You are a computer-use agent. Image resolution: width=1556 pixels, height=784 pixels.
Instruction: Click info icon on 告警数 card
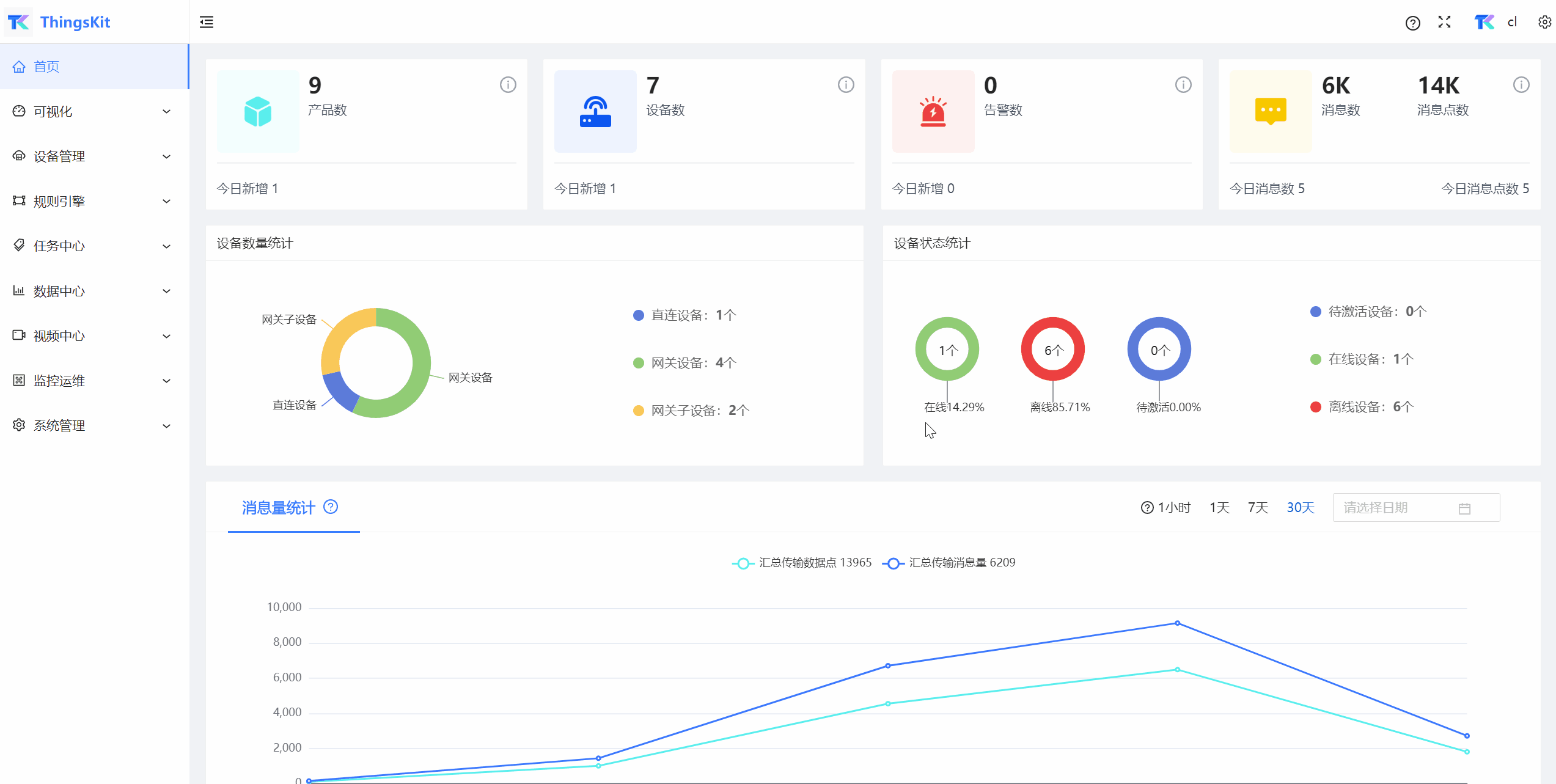(x=1183, y=85)
